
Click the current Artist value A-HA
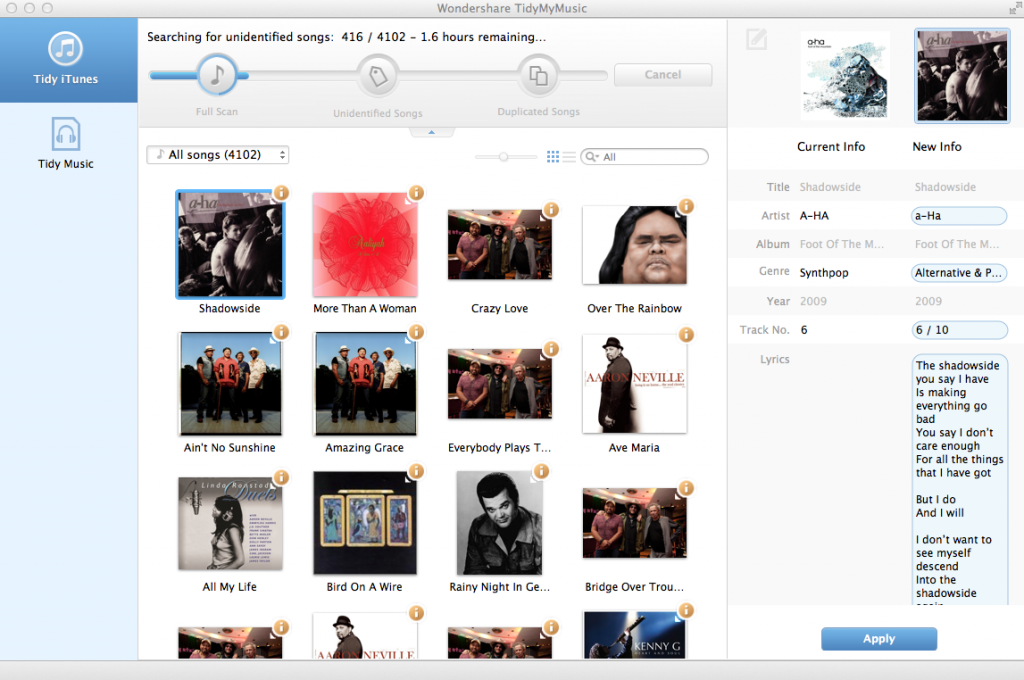click(814, 216)
